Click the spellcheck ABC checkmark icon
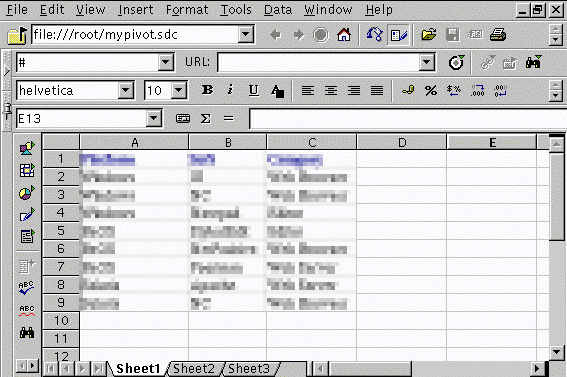The width and height of the screenshot is (567, 377). pyautogui.click(x=27, y=288)
